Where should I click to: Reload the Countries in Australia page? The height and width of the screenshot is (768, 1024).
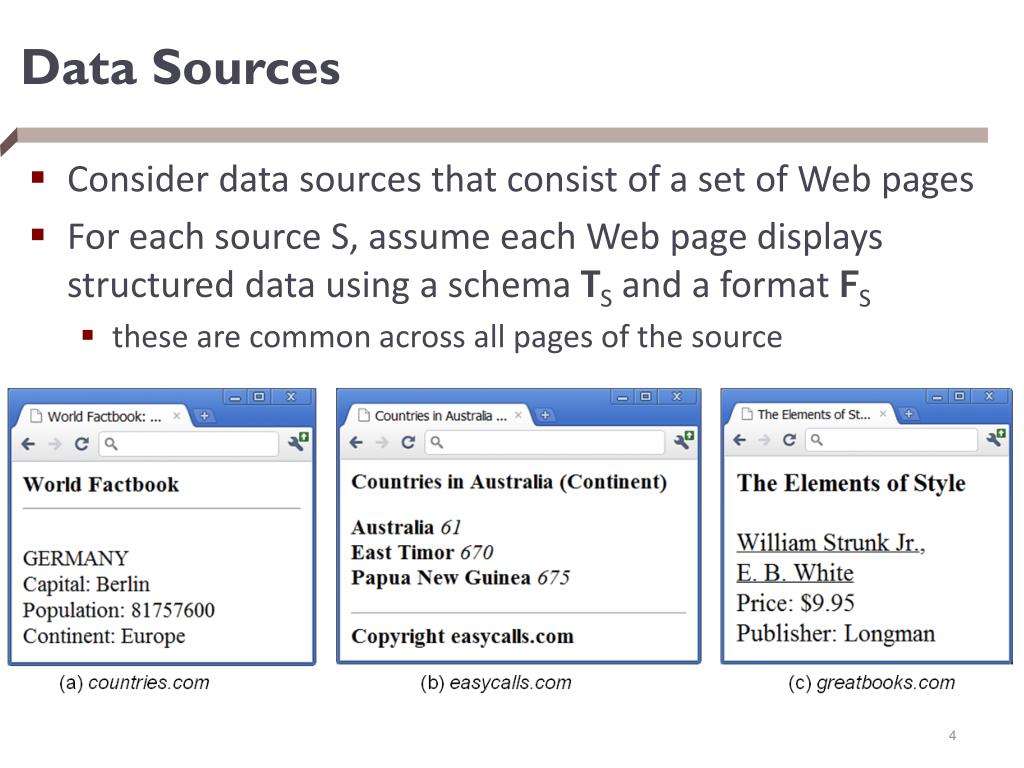tap(408, 442)
